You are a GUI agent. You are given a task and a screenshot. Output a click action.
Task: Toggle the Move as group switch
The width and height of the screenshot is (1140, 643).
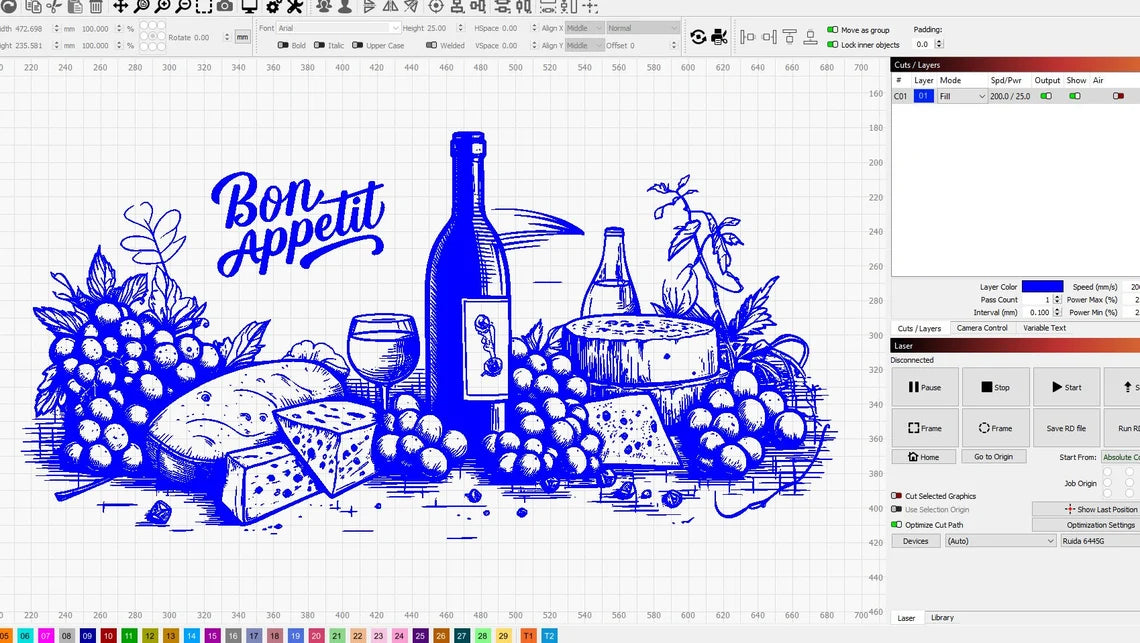[833, 30]
